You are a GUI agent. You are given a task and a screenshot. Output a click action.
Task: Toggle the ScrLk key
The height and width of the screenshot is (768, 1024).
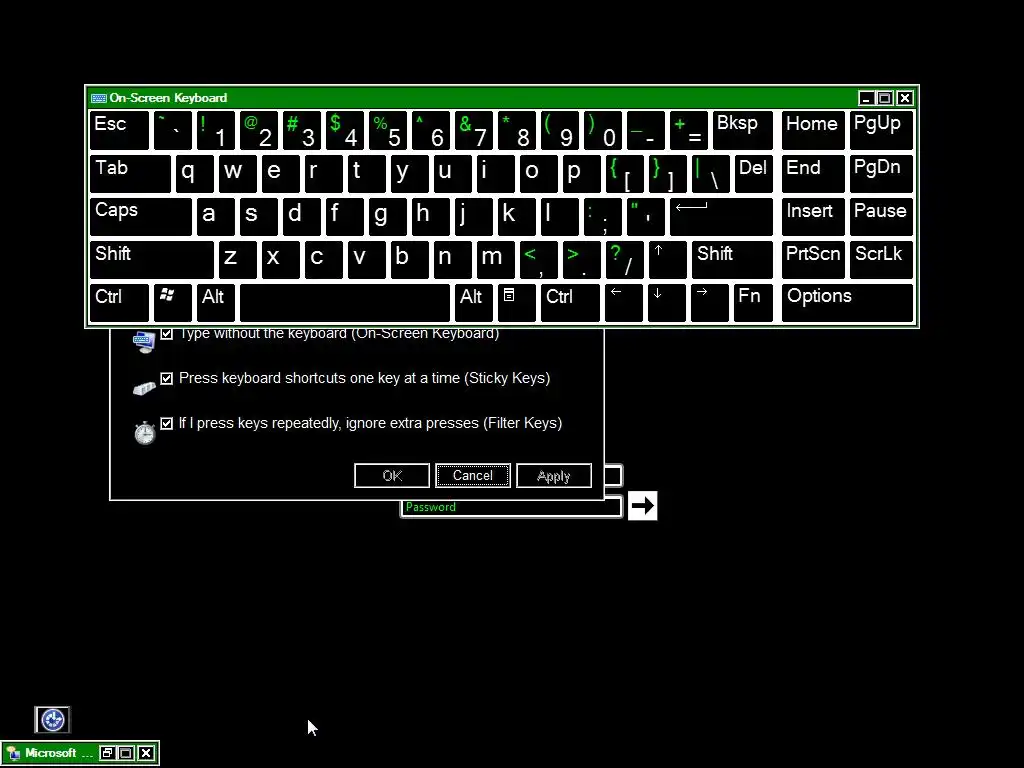(882, 259)
